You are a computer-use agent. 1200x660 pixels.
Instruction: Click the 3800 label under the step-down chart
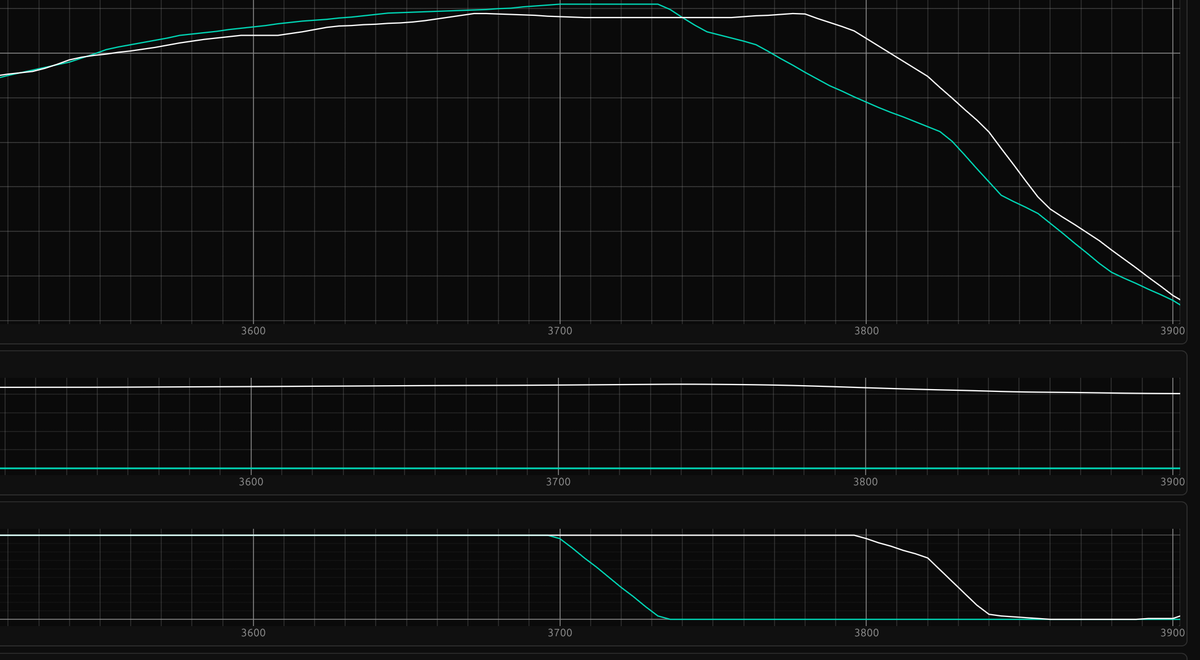pos(867,633)
